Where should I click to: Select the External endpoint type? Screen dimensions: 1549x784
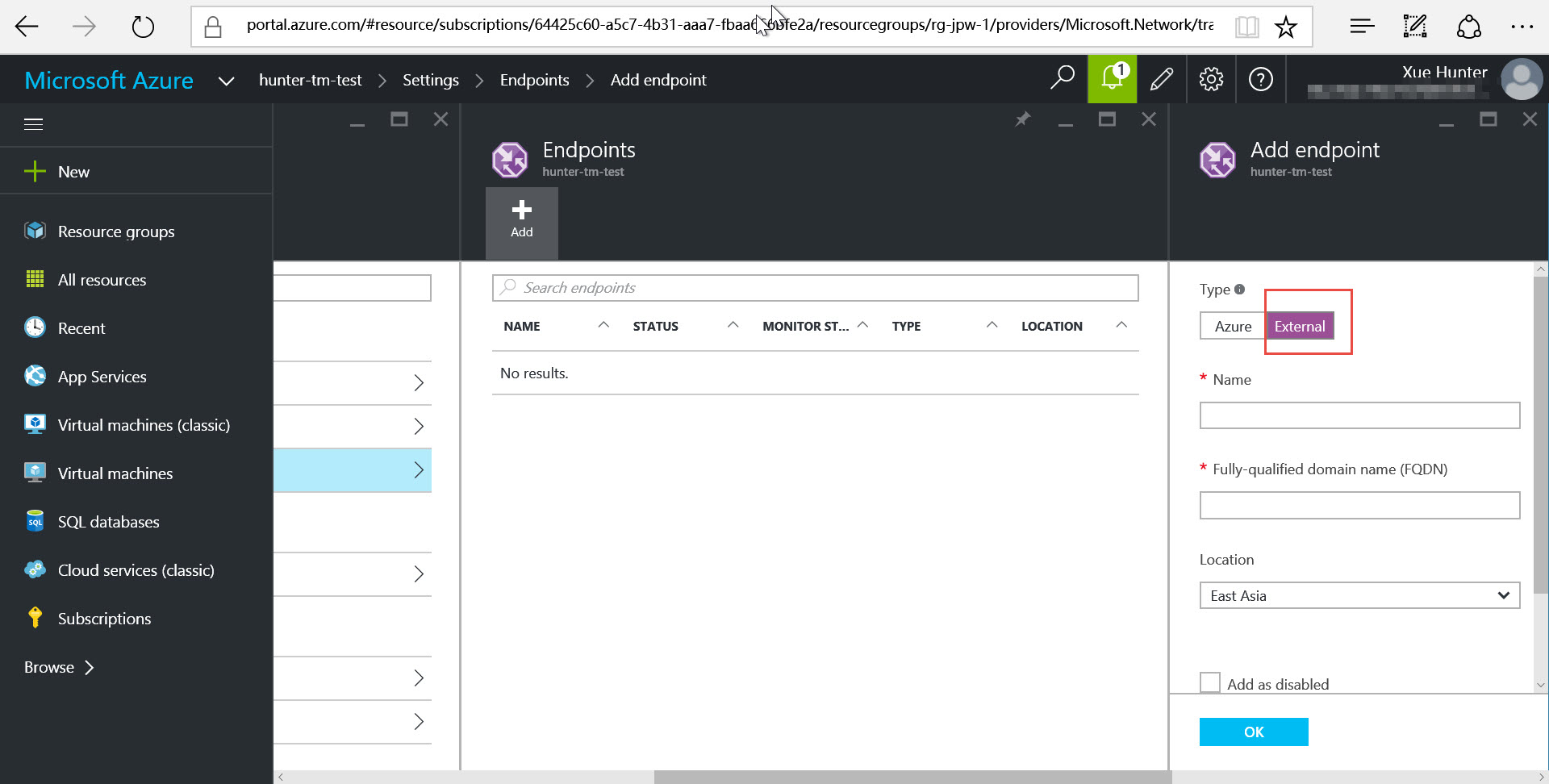pos(1300,326)
